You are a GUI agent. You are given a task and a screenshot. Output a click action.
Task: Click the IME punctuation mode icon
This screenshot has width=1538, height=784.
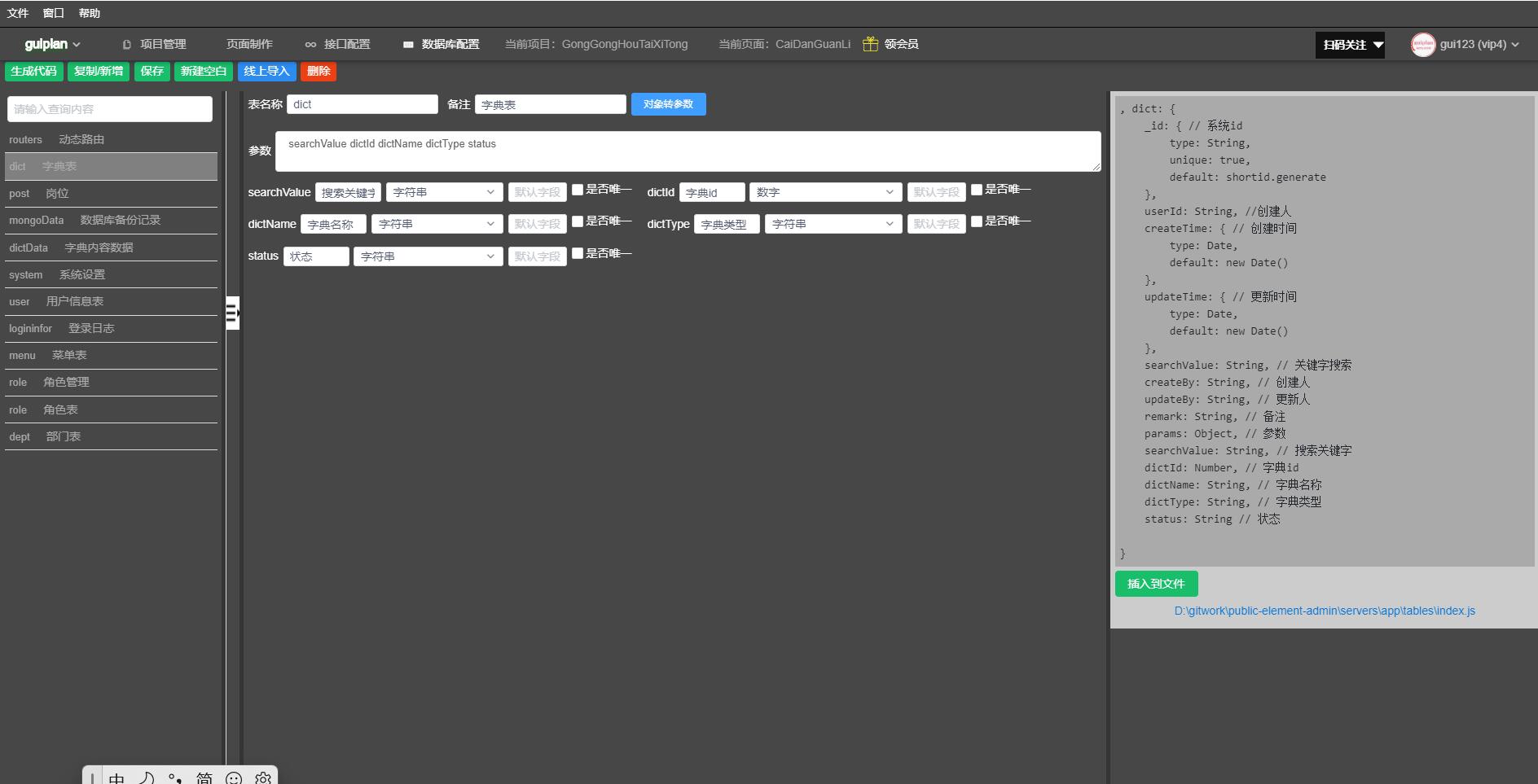[x=174, y=778]
